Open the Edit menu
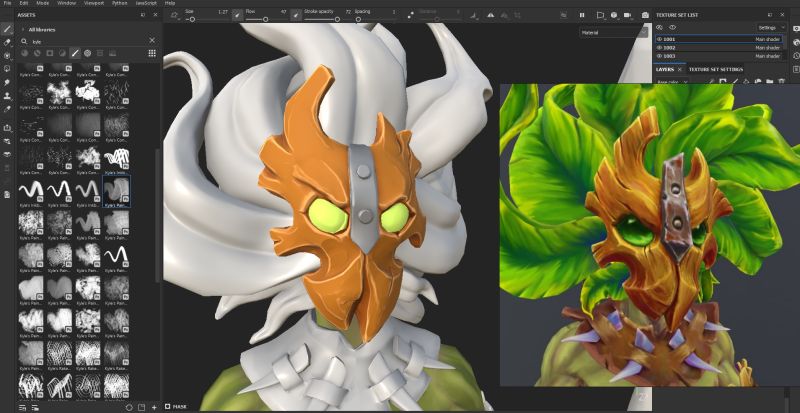The height and width of the screenshot is (413, 800). pyautogui.click(x=24, y=3)
